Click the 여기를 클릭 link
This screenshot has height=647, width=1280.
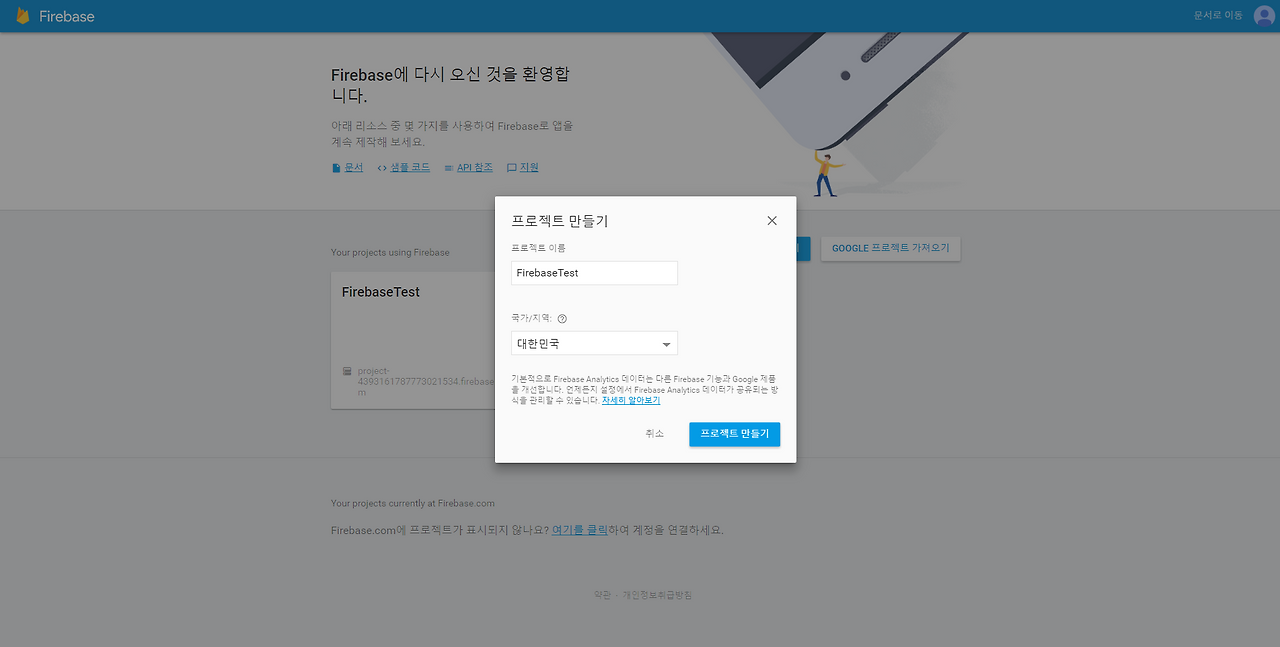tap(580, 530)
